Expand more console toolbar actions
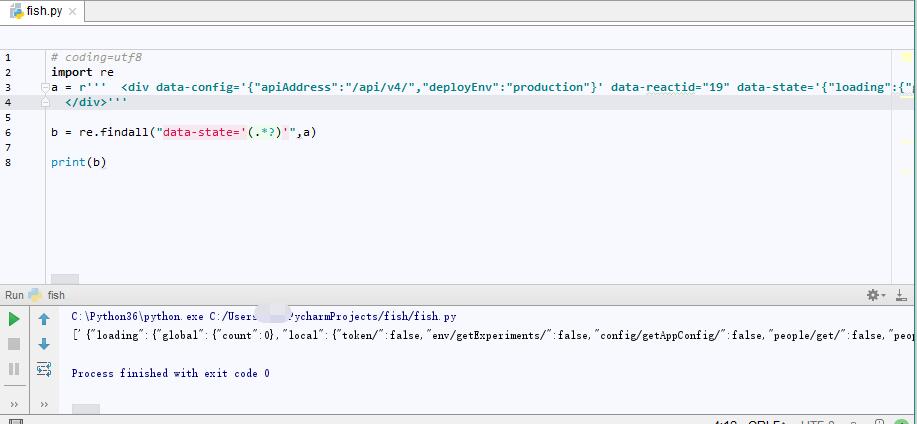 pos(44,404)
